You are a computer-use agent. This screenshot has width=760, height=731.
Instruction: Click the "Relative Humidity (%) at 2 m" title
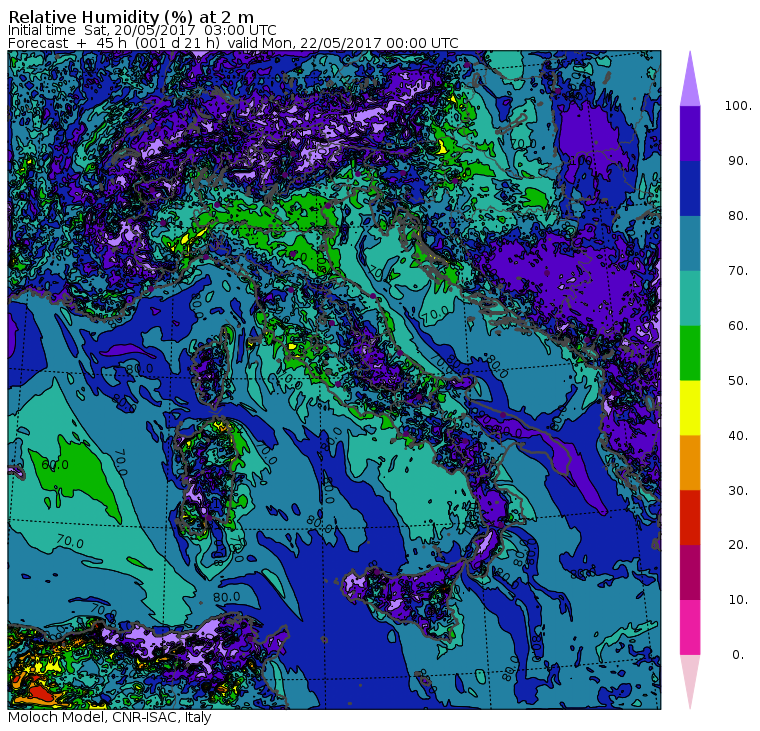click(x=131, y=17)
